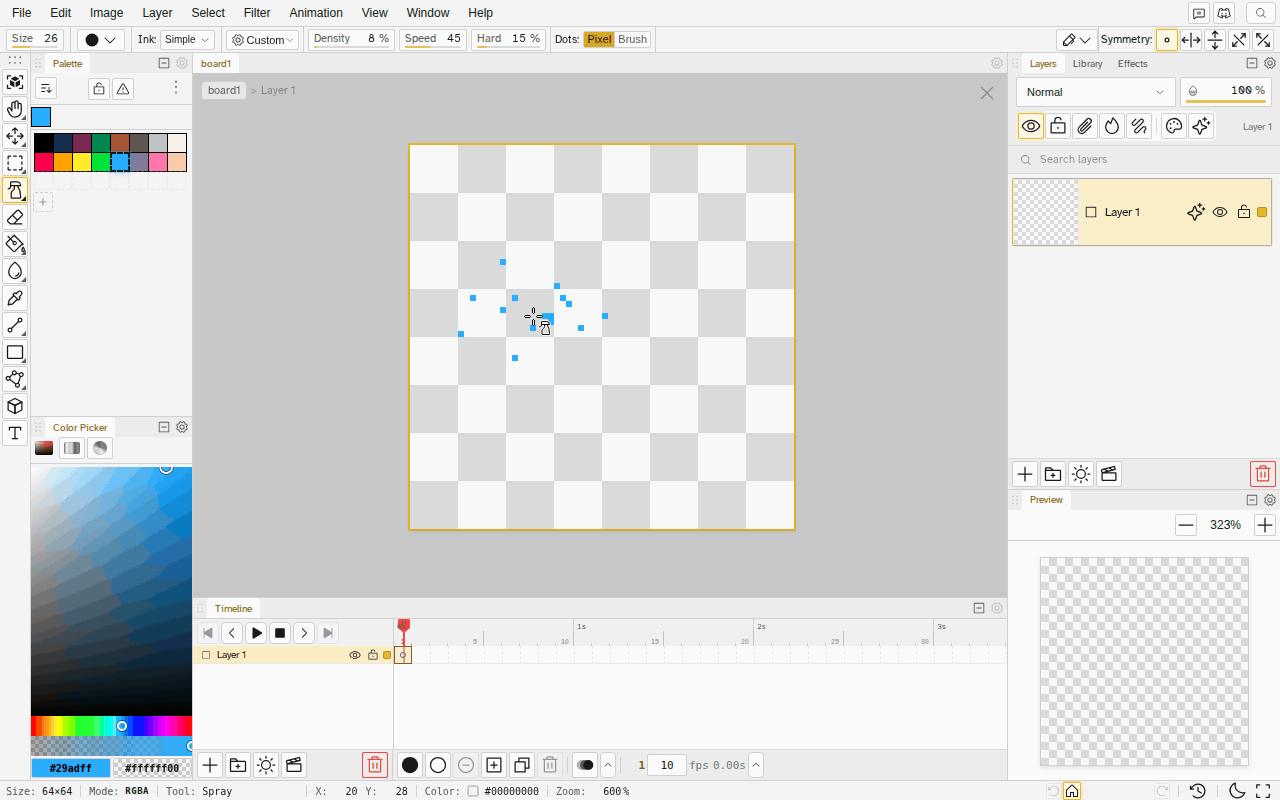Click the Search layers field

[x=1142, y=159]
